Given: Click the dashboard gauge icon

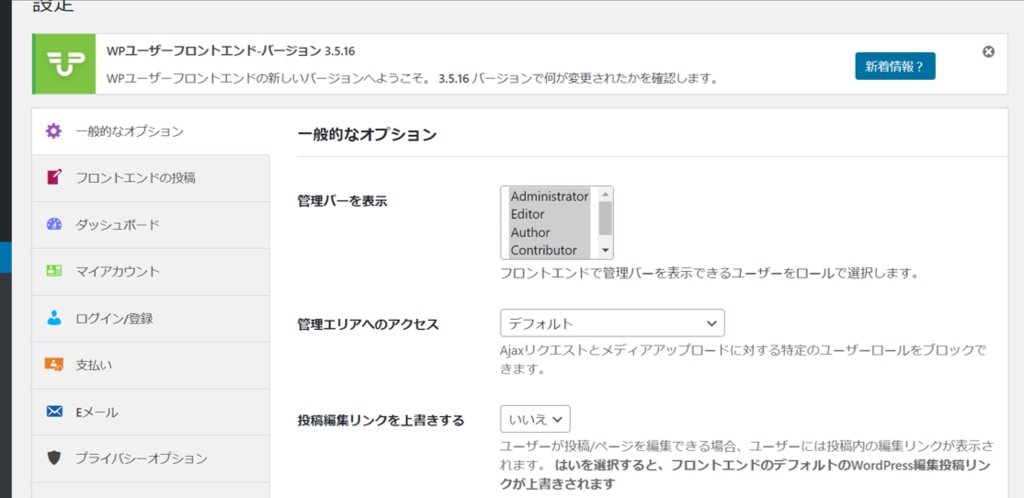Looking at the screenshot, I should pos(54,225).
